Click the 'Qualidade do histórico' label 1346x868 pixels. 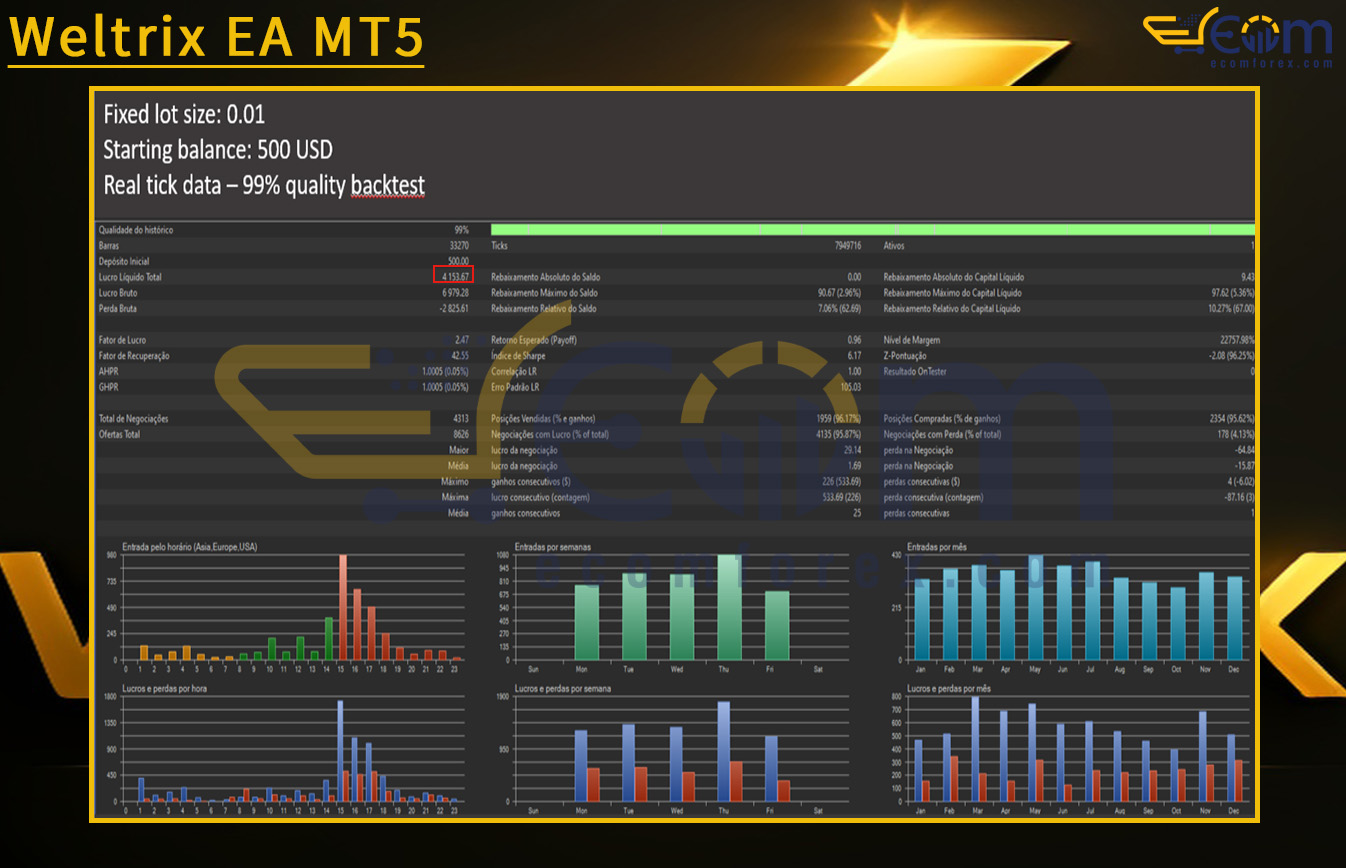tap(135, 230)
